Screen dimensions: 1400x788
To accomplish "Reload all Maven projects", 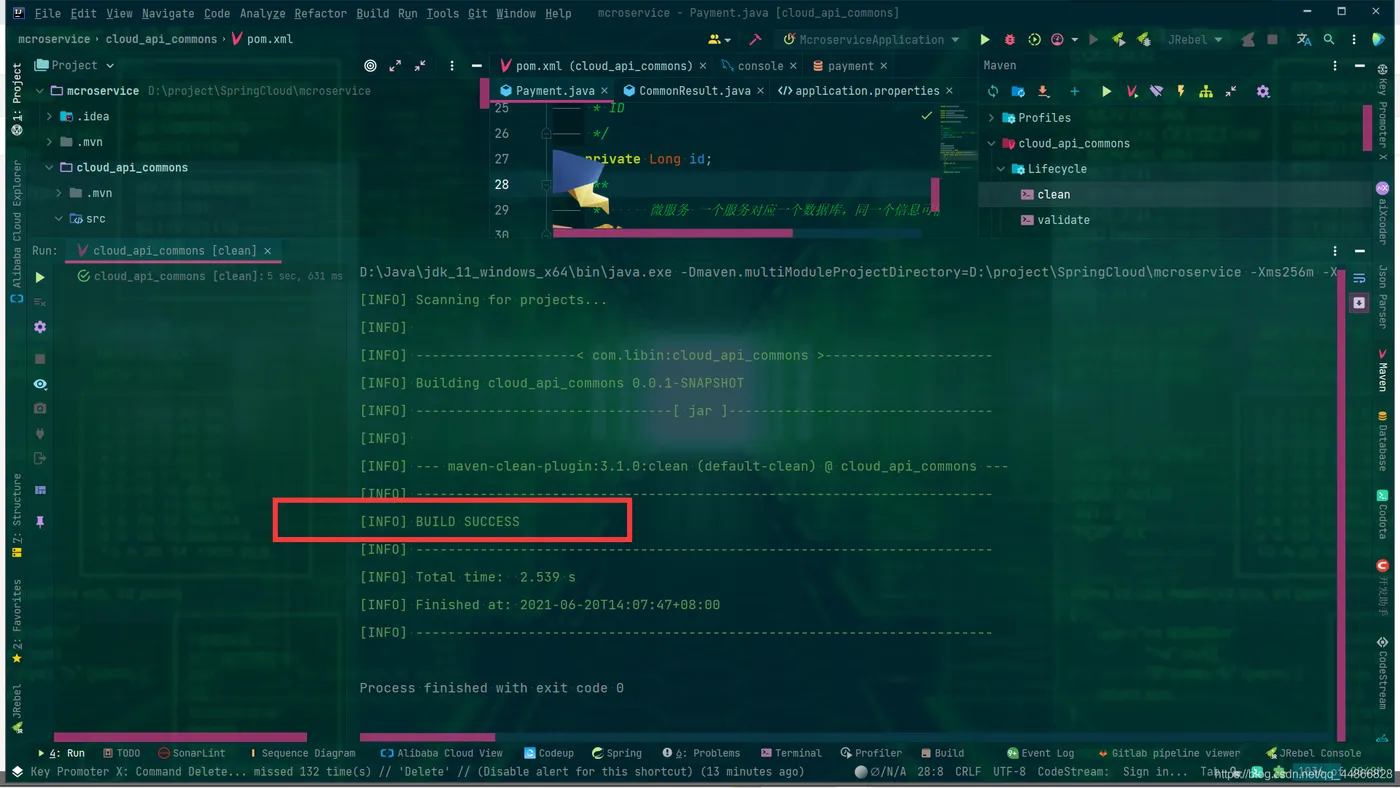I will [x=993, y=92].
